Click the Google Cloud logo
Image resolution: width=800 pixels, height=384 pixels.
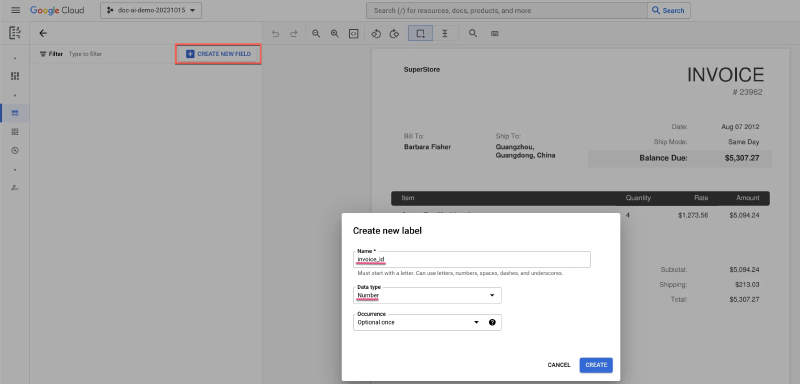pyautogui.click(x=57, y=10)
